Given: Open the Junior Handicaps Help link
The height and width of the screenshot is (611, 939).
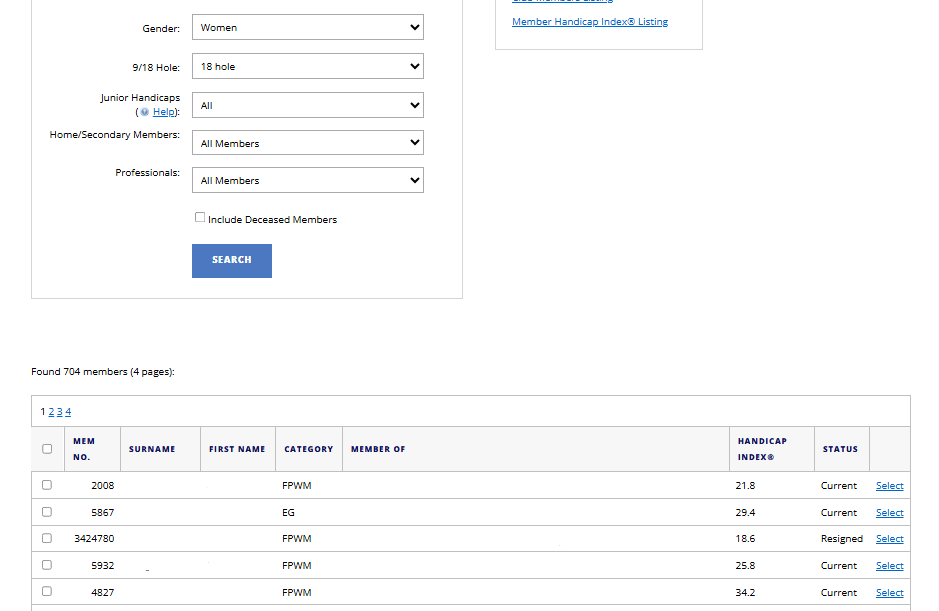Looking at the screenshot, I should pos(164,112).
